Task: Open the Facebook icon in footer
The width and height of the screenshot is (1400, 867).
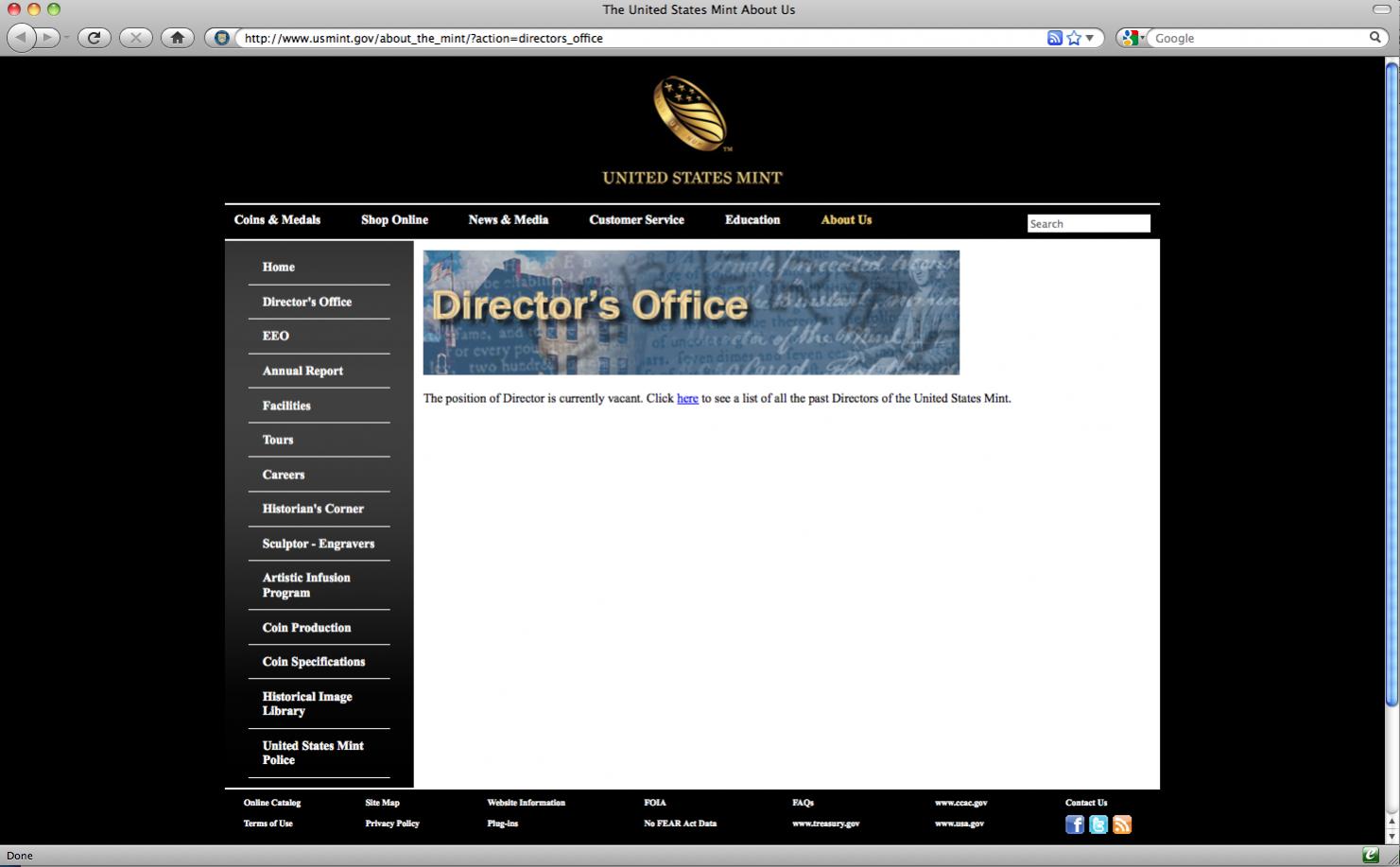Action: [x=1075, y=824]
